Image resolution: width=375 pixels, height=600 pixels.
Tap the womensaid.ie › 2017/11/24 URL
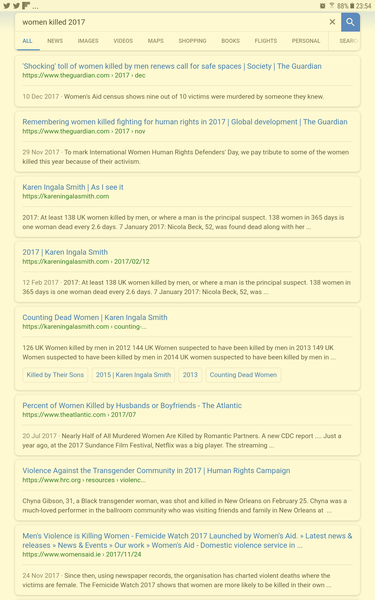click(x=82, y=554)
